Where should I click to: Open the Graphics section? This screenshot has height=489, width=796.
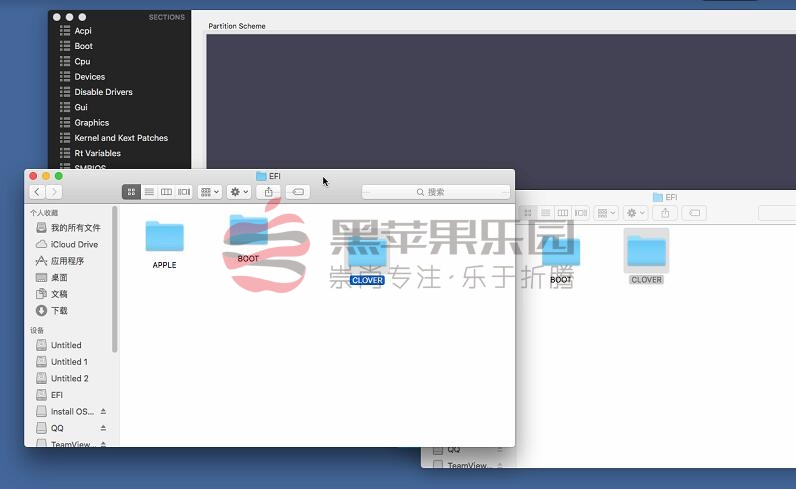pos(91,122)
